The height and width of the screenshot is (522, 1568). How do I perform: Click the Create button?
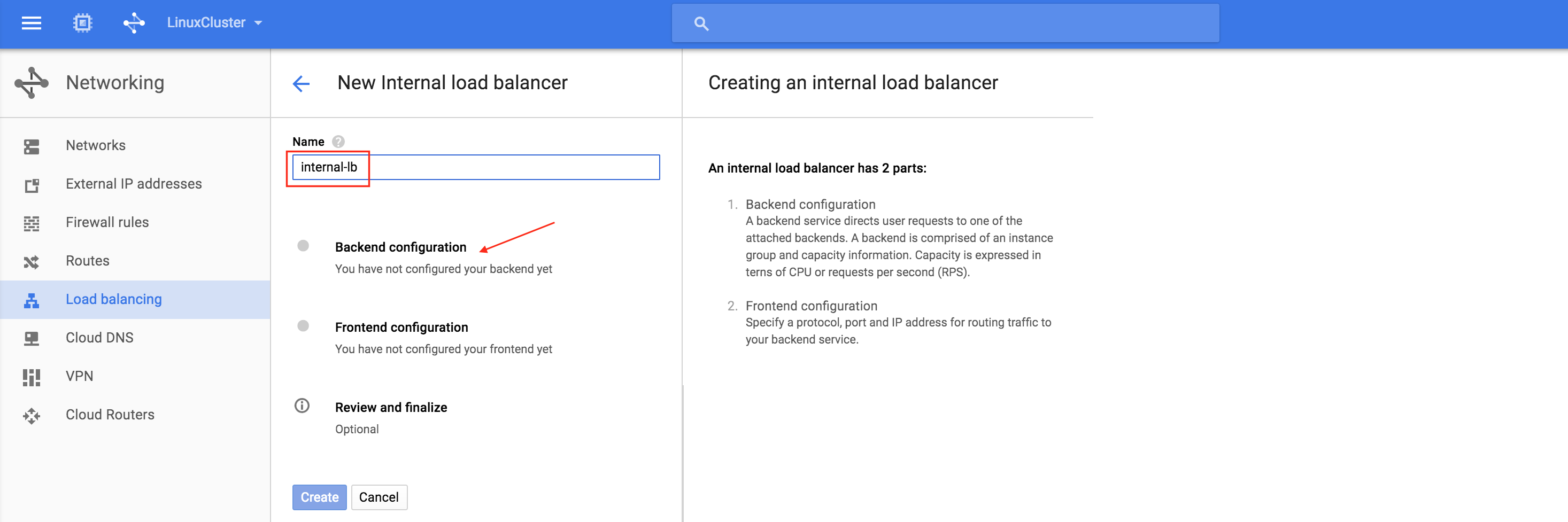tap(320, 497)
